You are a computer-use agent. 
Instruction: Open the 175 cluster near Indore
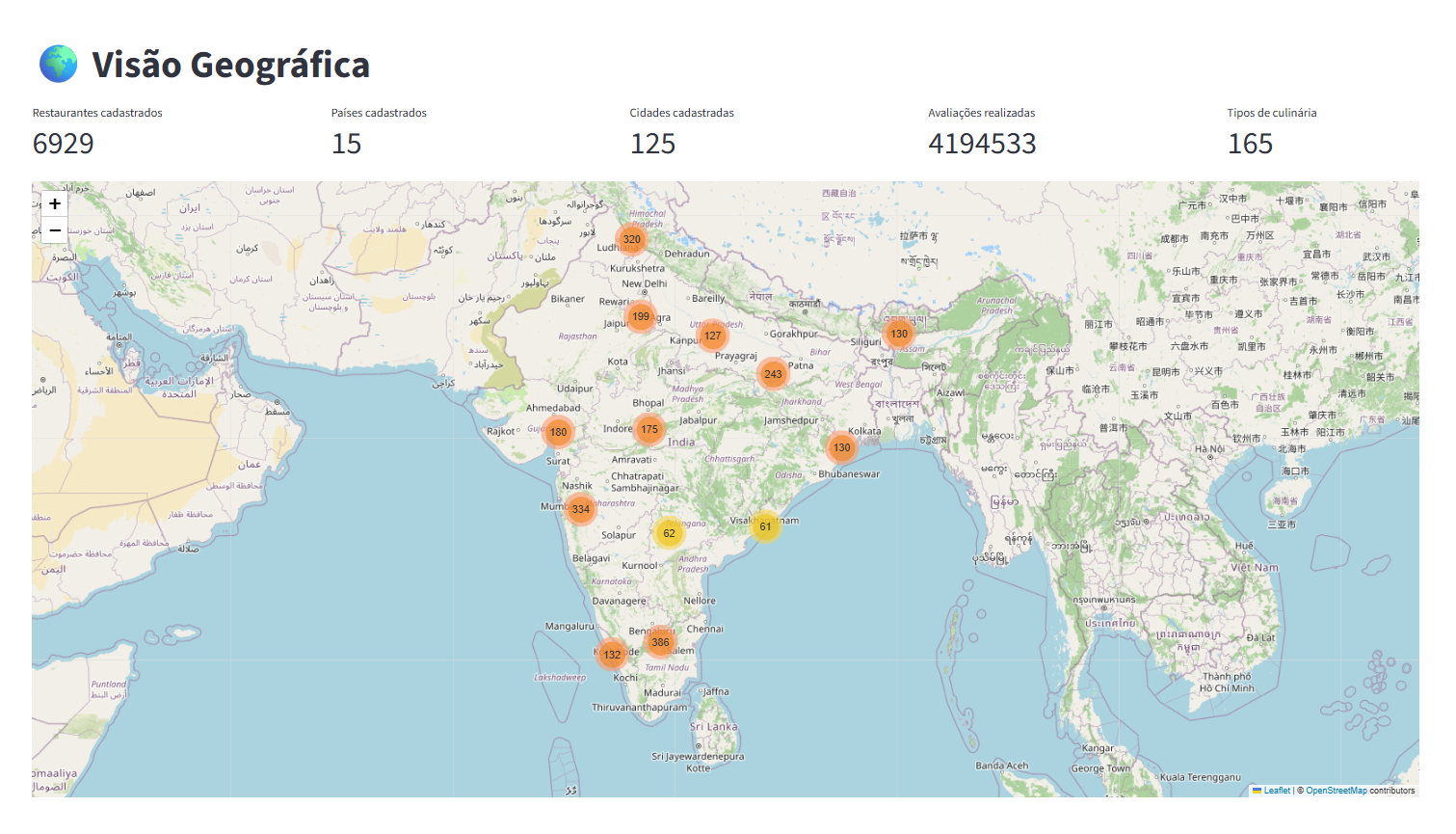pyautogui.click(x=649, y=430)
